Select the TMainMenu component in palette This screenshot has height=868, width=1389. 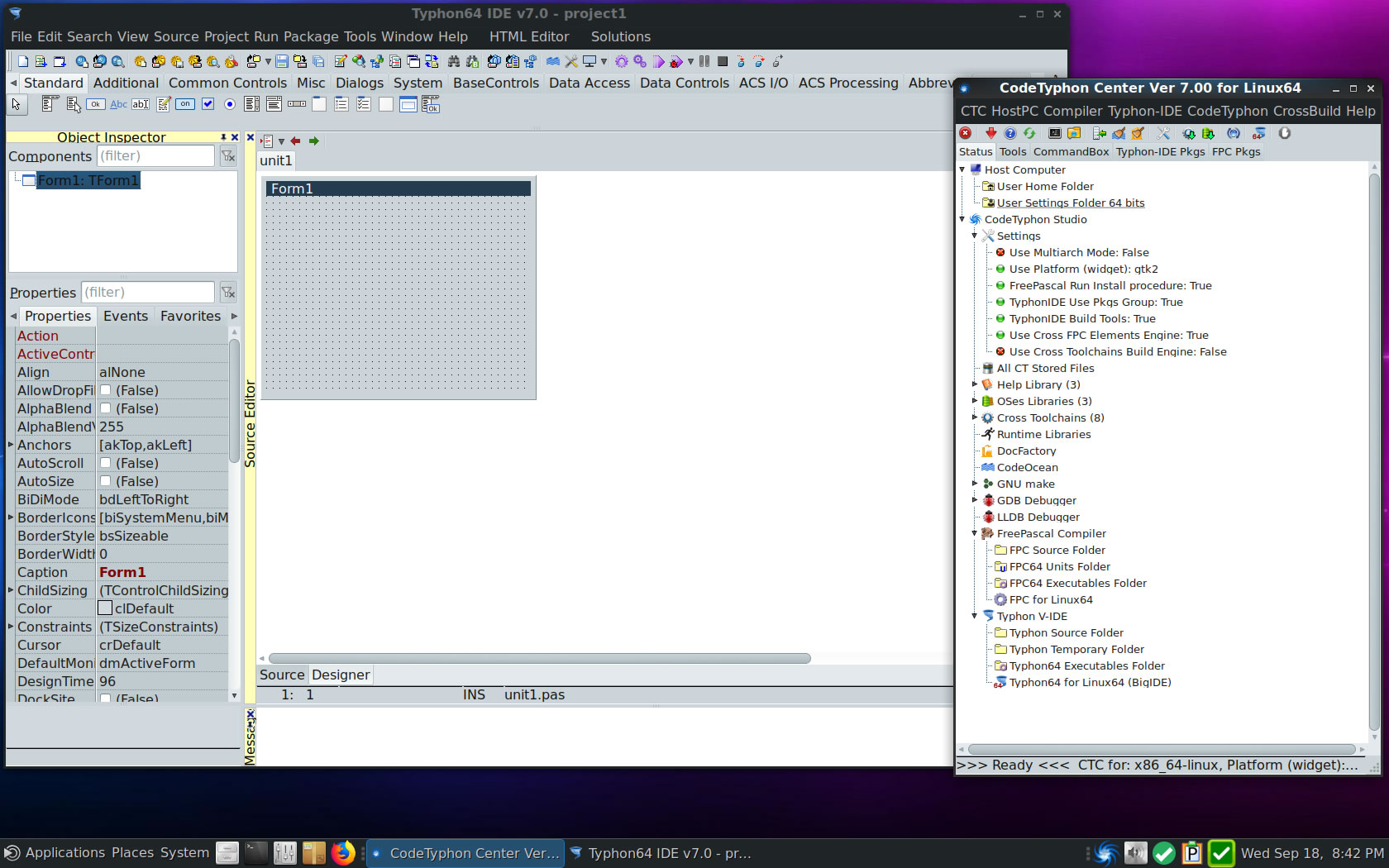tap(50, 104)
